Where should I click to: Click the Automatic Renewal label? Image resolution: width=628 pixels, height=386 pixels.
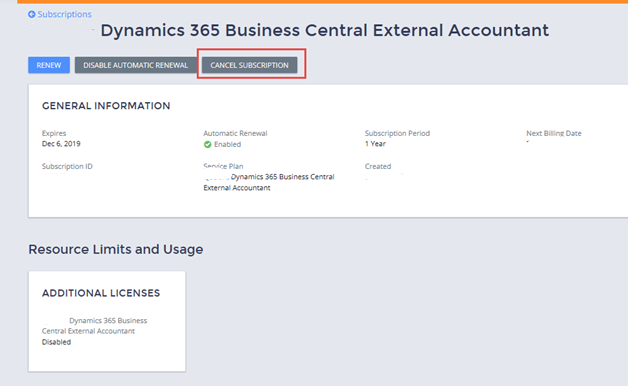point(235,133)
